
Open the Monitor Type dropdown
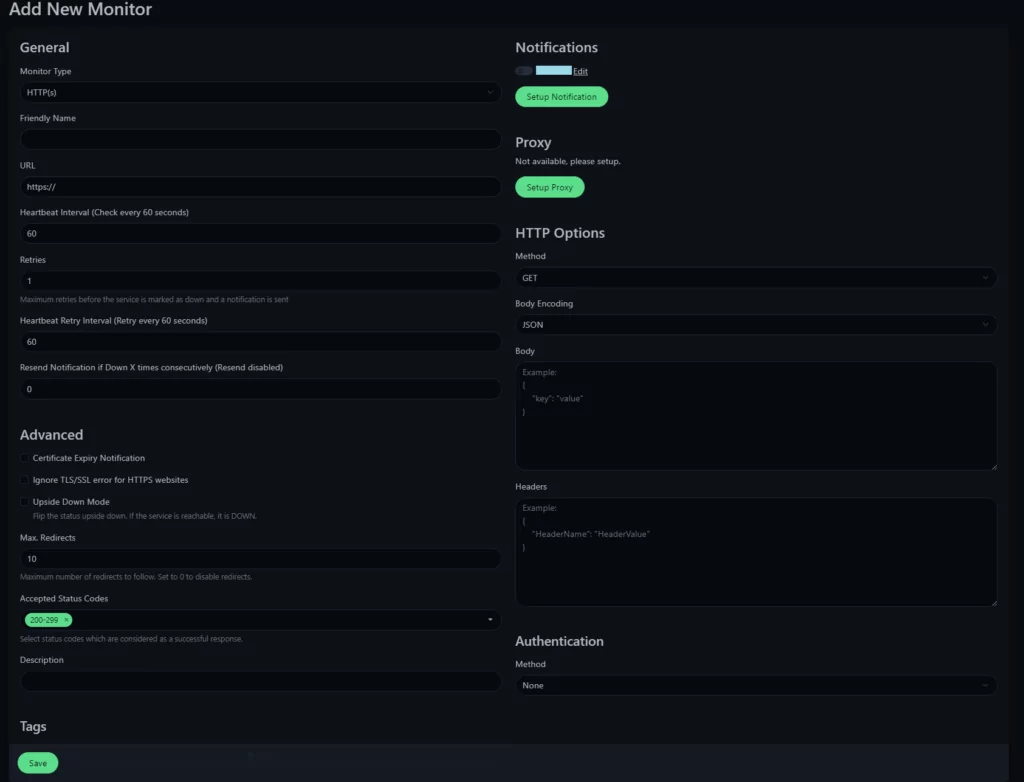point(260,92)
